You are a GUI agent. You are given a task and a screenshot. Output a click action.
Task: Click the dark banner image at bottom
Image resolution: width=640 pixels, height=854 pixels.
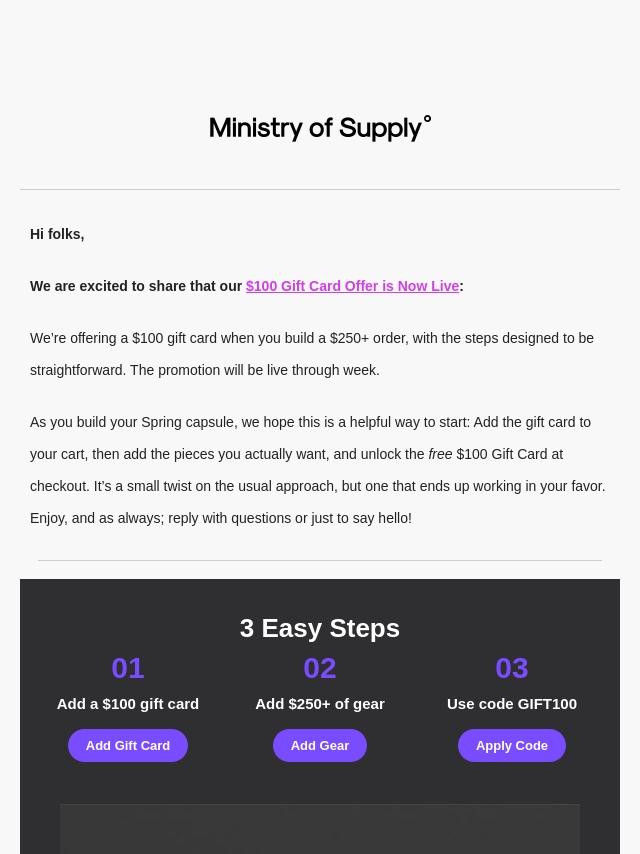point(320,829)
